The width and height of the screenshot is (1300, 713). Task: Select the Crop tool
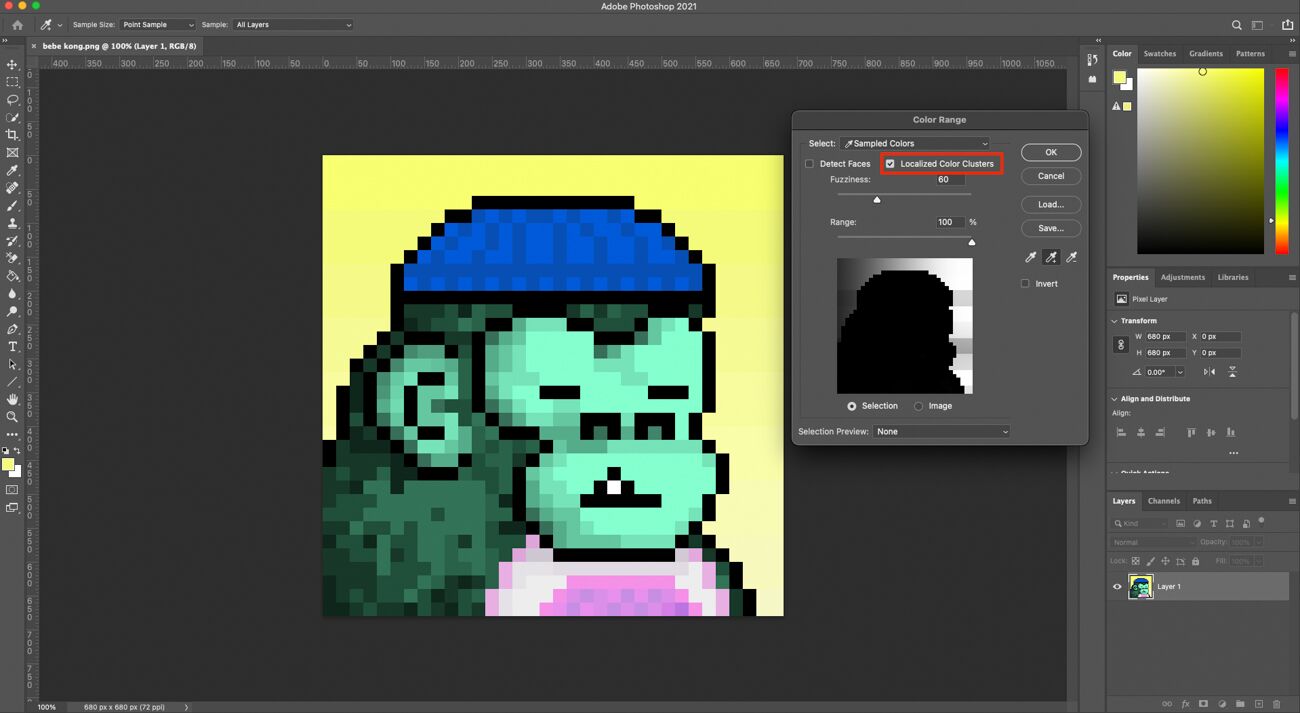12,135
